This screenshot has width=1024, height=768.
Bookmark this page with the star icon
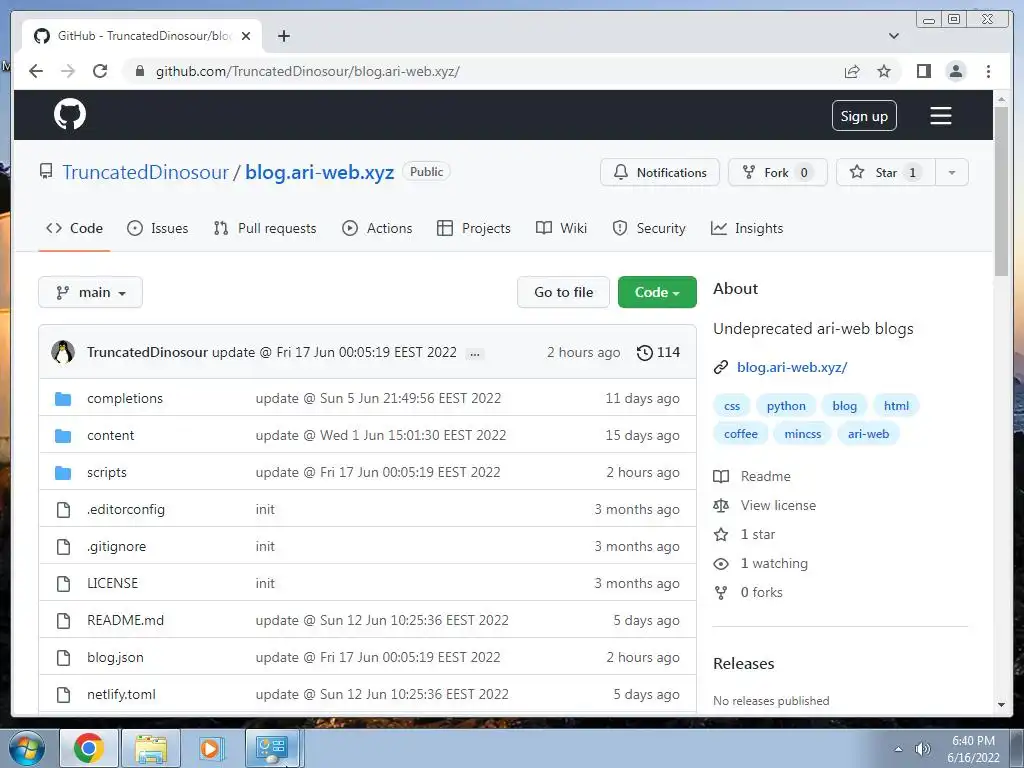click(884, 71)
